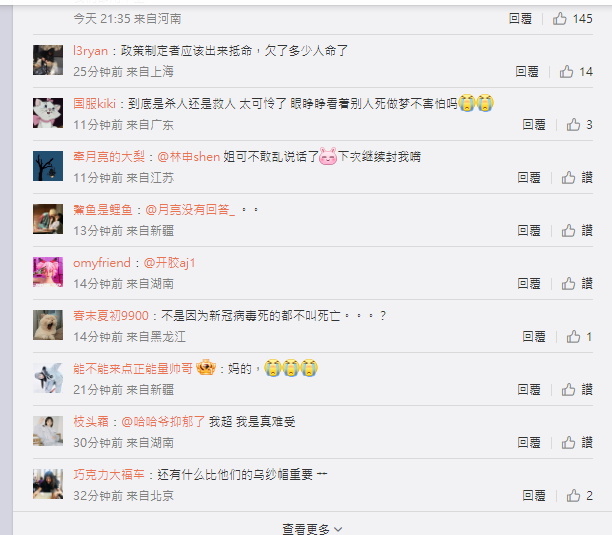Reply to 巧克力大福车's comment
This screenshot has width=612, height=535.
coord(534,496)
